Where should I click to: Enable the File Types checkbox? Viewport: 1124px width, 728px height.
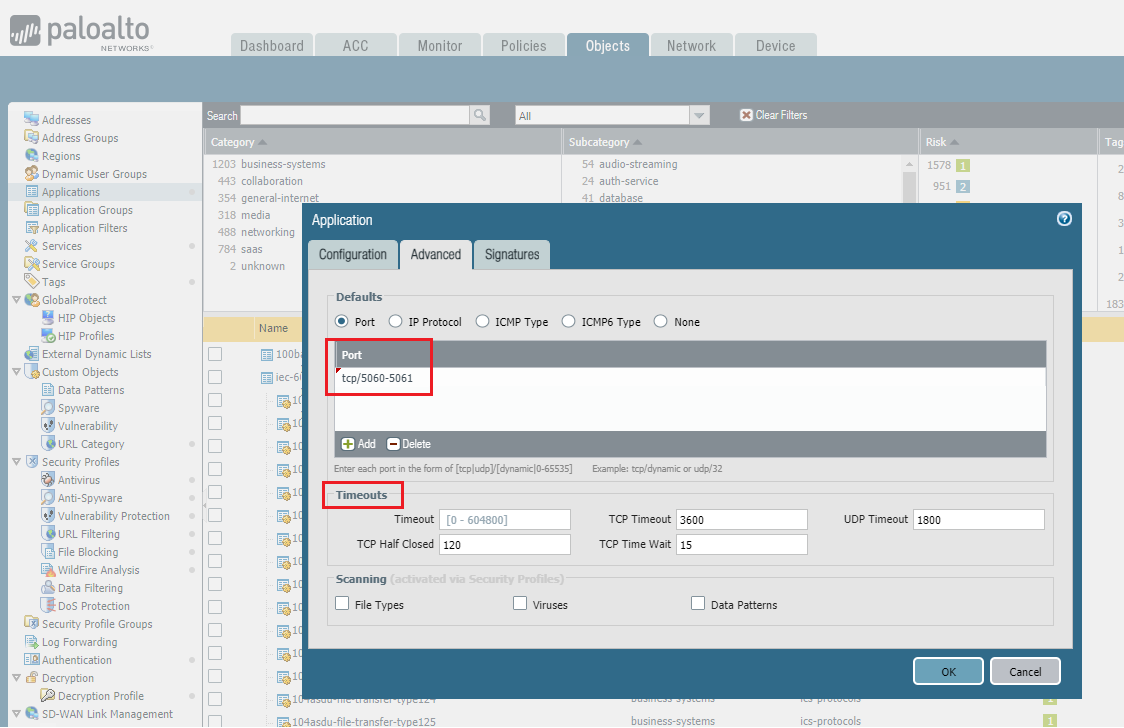343,603
